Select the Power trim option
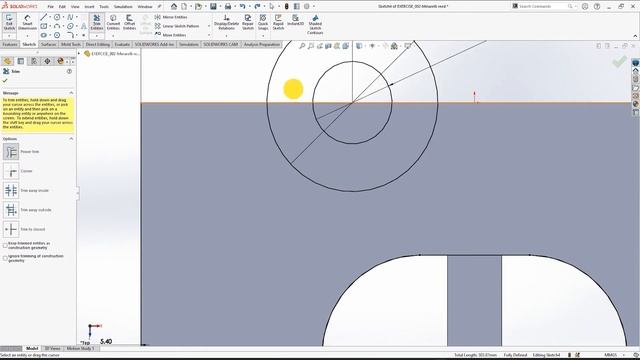 pos(11,151)
